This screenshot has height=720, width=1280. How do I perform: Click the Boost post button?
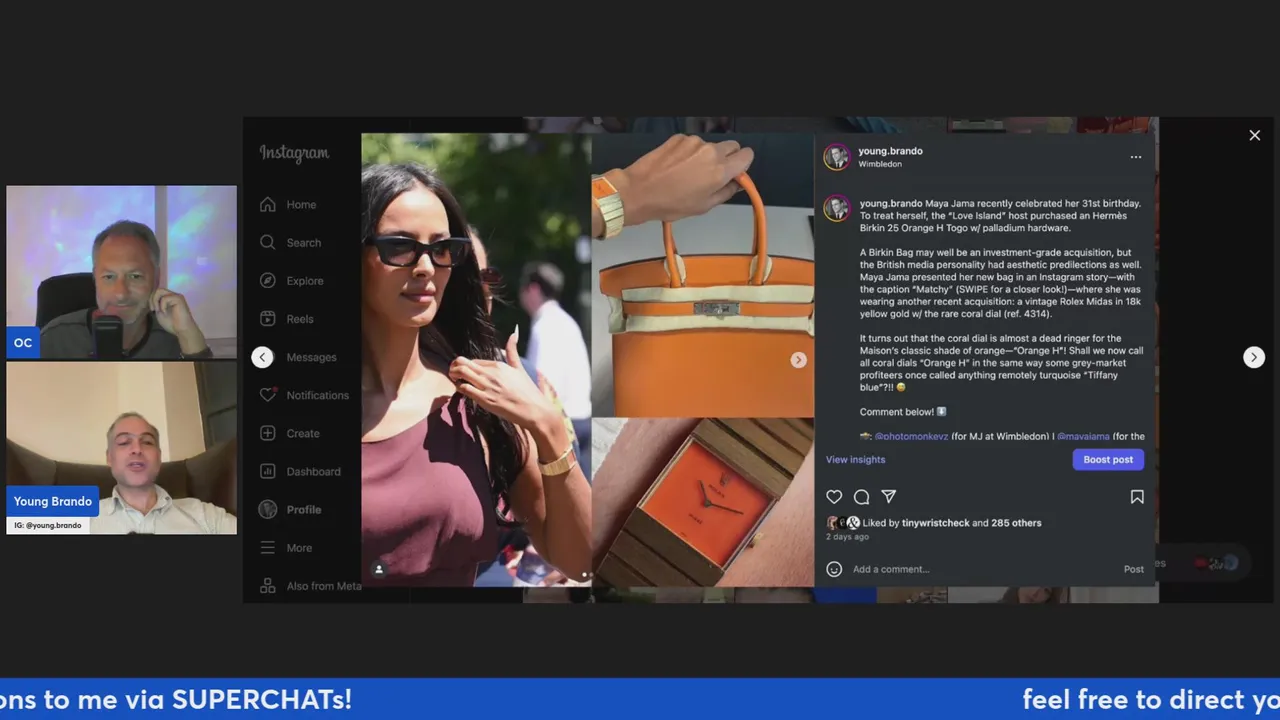click(1108, 459)
